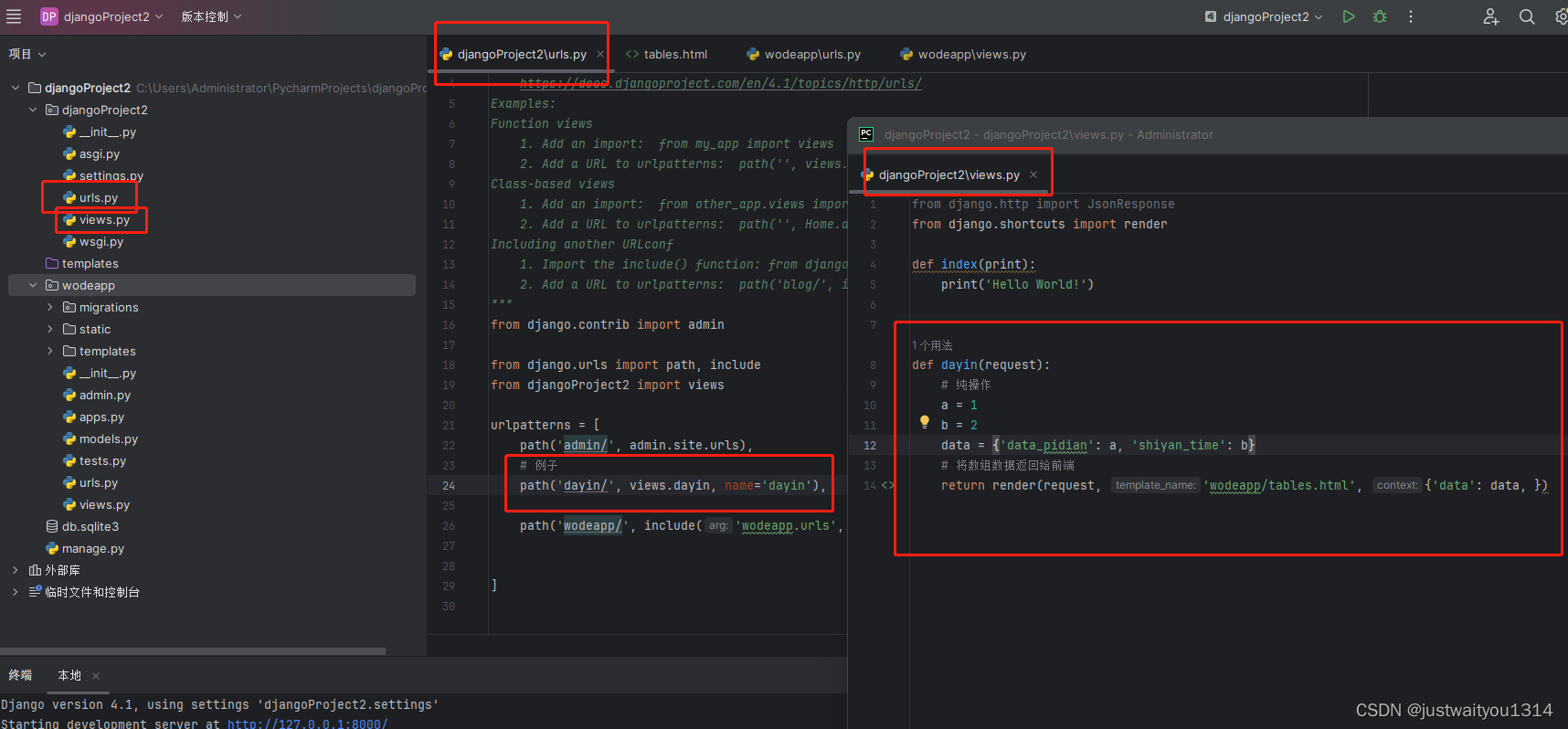This screenshot has height=729, width=1568.
Task: Click __init__.py under djangoProject2 package
Action: [x=100, y=132]
